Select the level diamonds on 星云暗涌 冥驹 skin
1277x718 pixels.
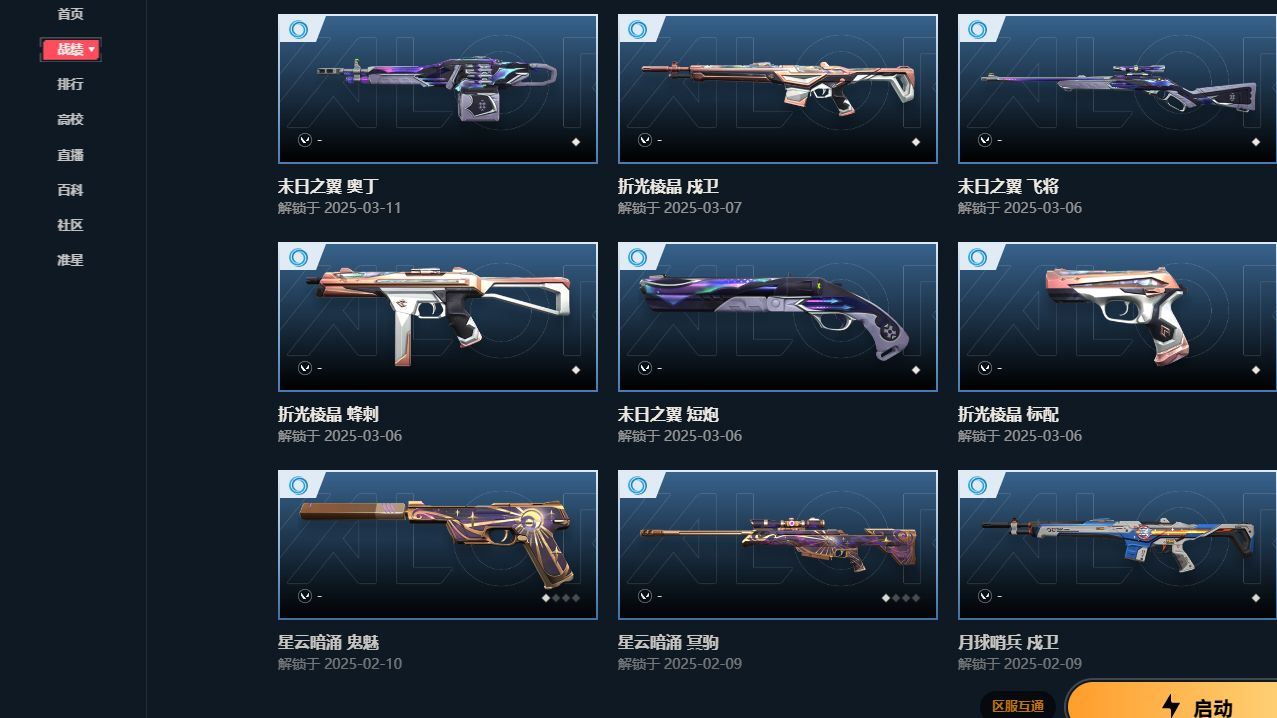pos(901,598)
